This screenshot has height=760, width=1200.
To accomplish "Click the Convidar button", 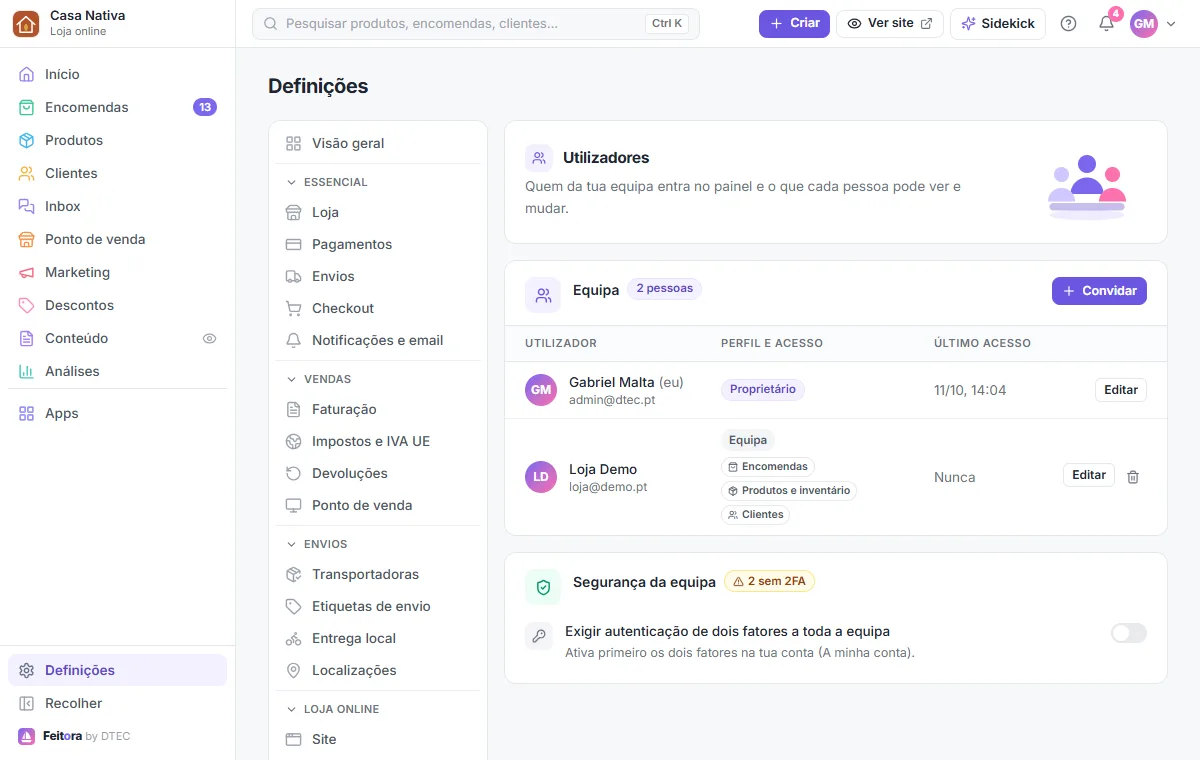I will (1099, 291).
